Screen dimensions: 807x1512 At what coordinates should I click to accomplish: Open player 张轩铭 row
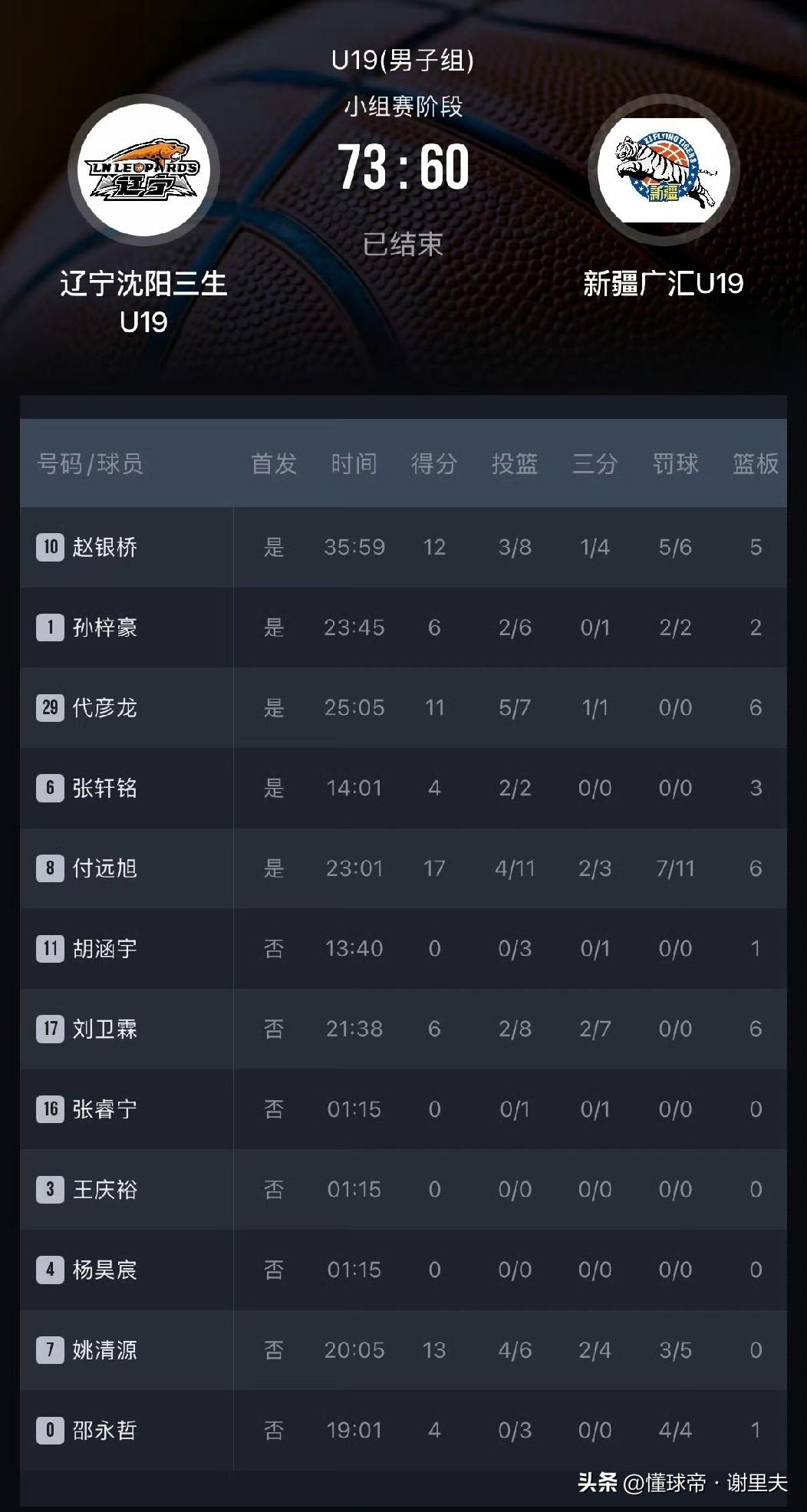point(403,788)
